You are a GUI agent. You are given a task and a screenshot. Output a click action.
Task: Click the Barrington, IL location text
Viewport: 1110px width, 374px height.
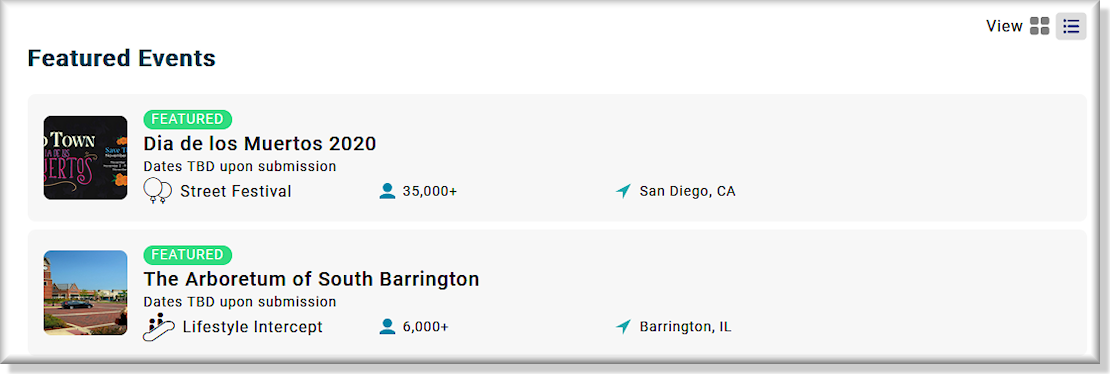[x=685, y=327]
